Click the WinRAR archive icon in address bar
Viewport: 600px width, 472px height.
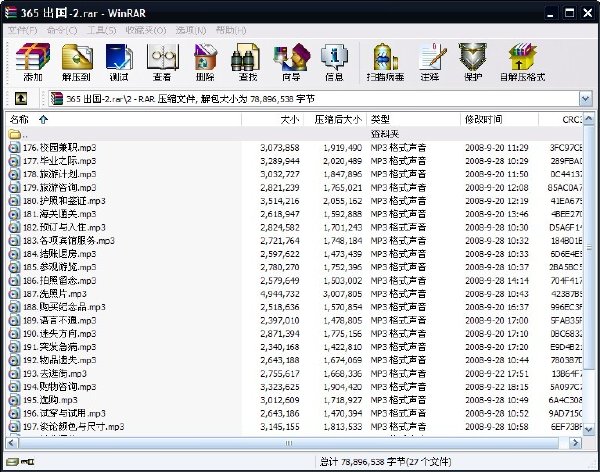[x=57, y=99]
